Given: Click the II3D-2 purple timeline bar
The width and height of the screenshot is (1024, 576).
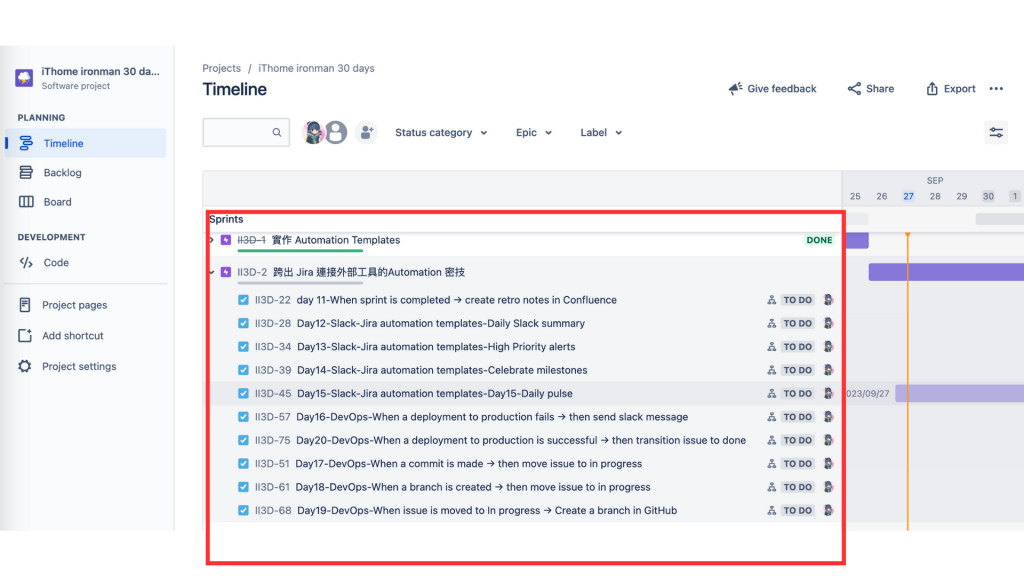Looking at the screenshot, I should [x=946, y=272].
